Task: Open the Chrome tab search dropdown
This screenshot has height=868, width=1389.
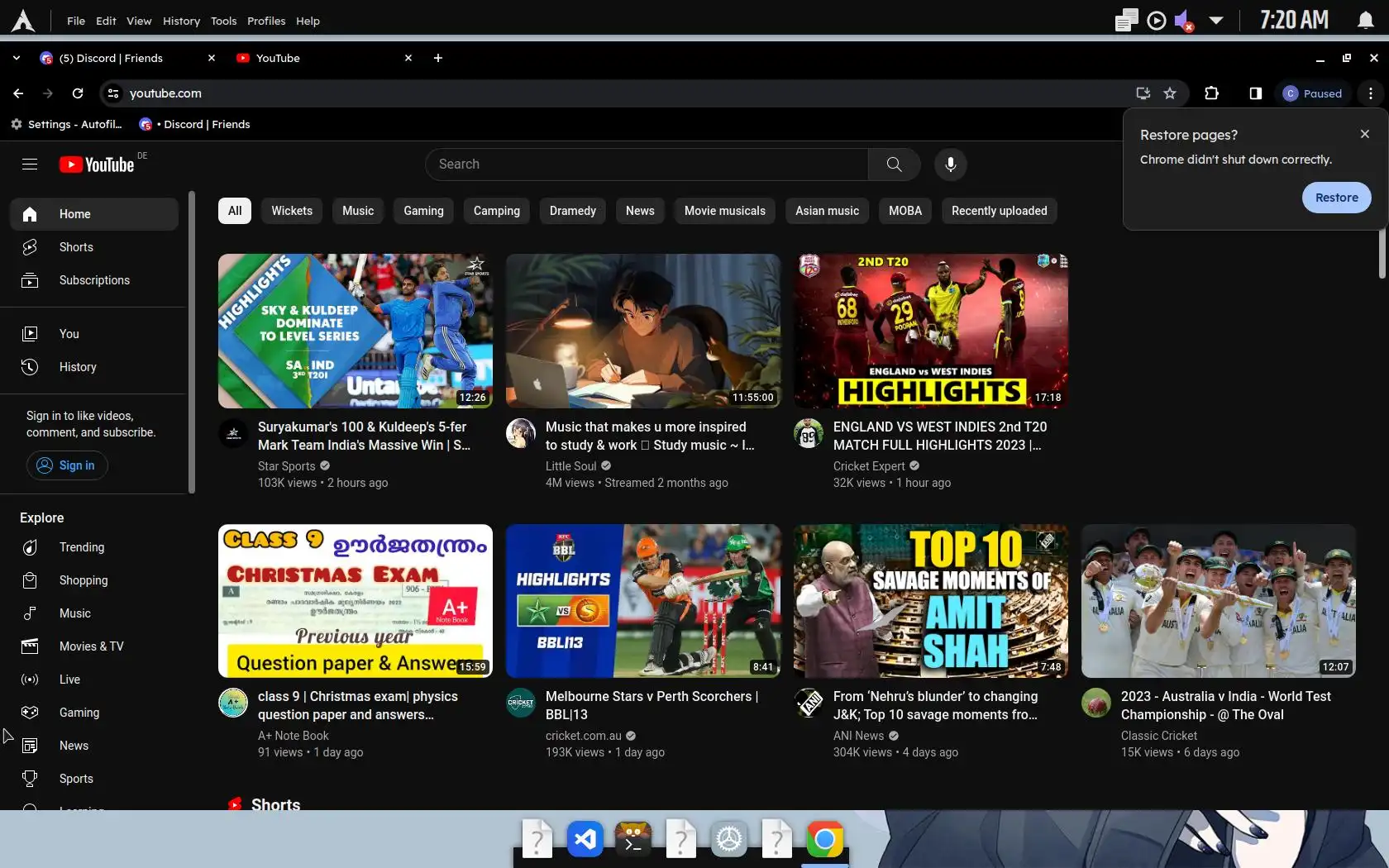Action: (17, 58)
